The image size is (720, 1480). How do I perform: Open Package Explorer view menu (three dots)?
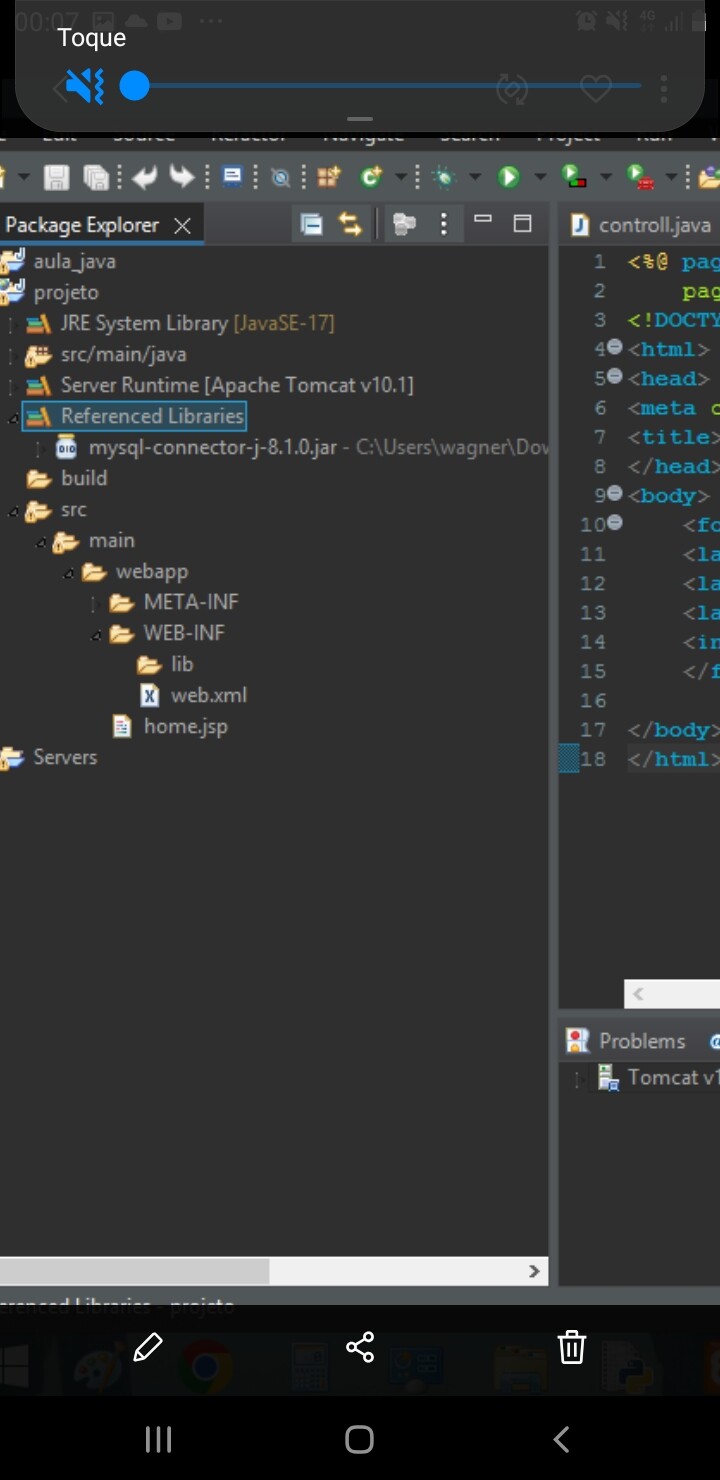click(444, 224)
